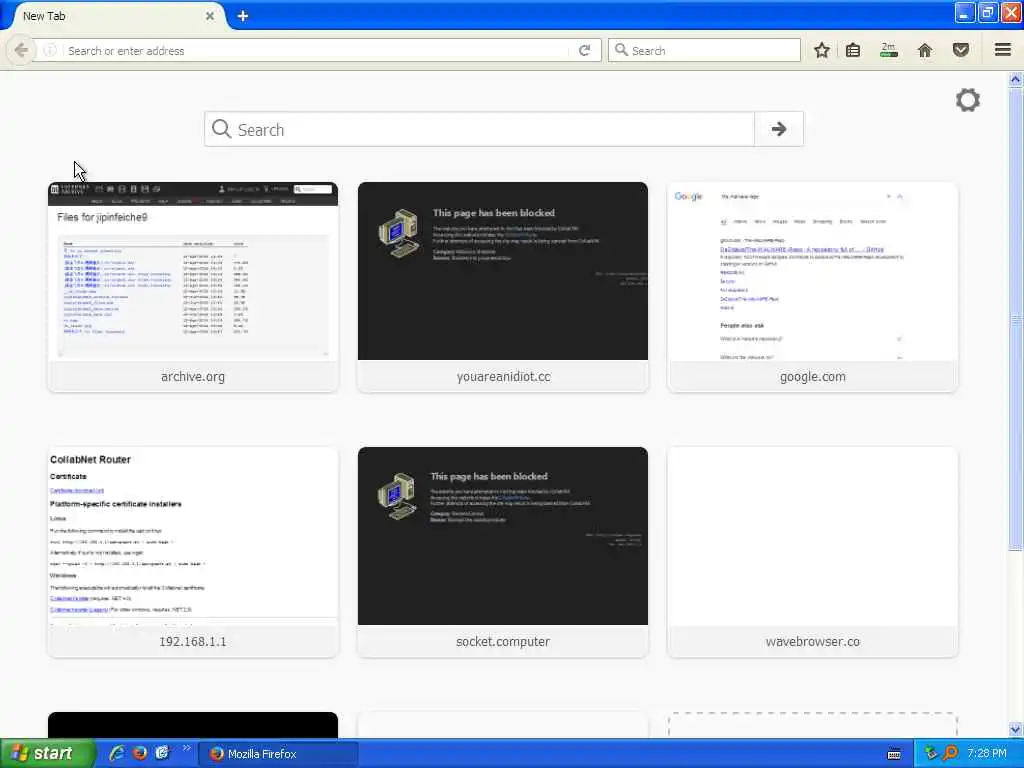1024x768 pixels.
Task: Bookmark this page with the star icon
Action: coord(822,50)
